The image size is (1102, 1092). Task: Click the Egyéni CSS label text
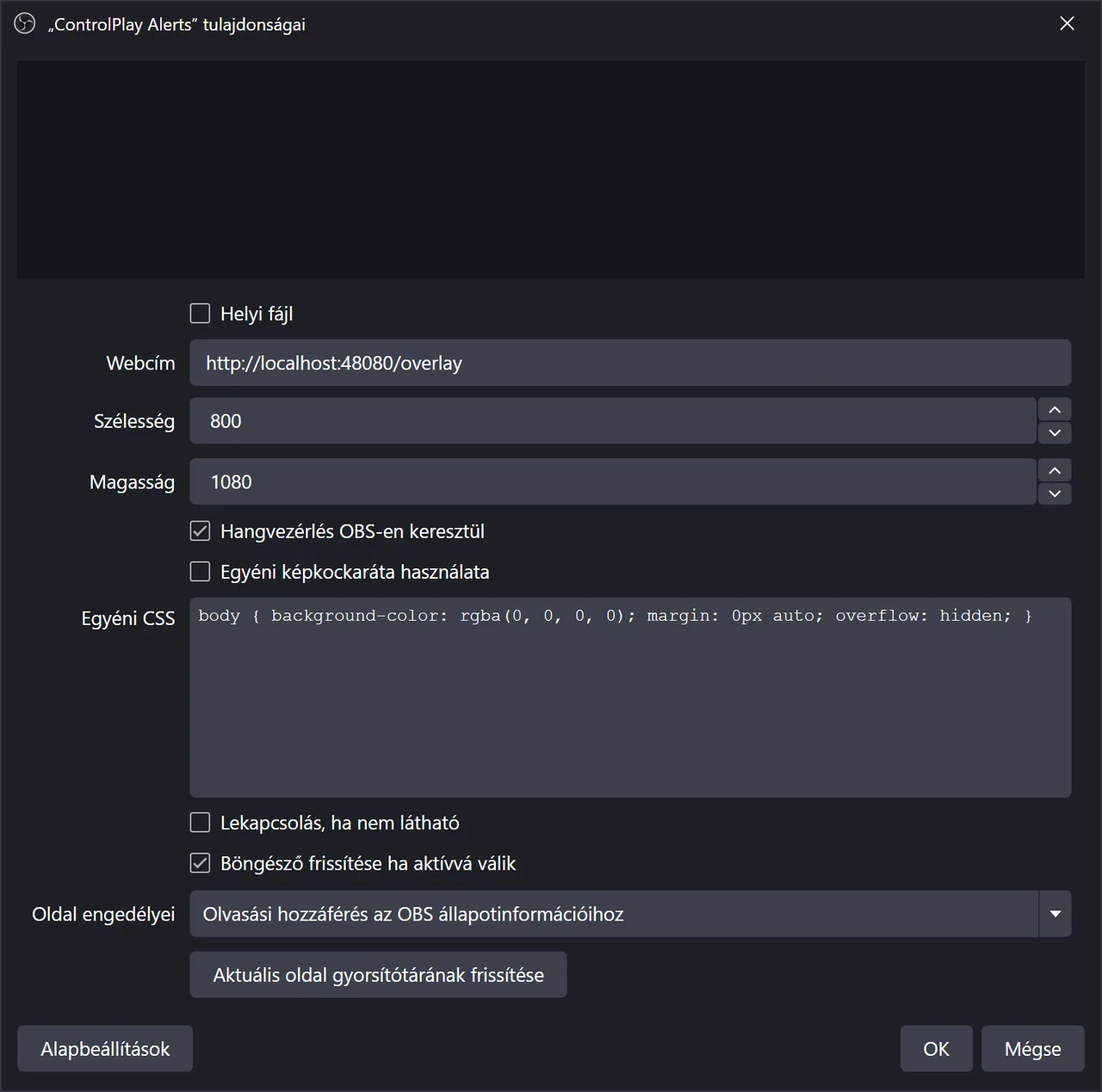point(128,618)
